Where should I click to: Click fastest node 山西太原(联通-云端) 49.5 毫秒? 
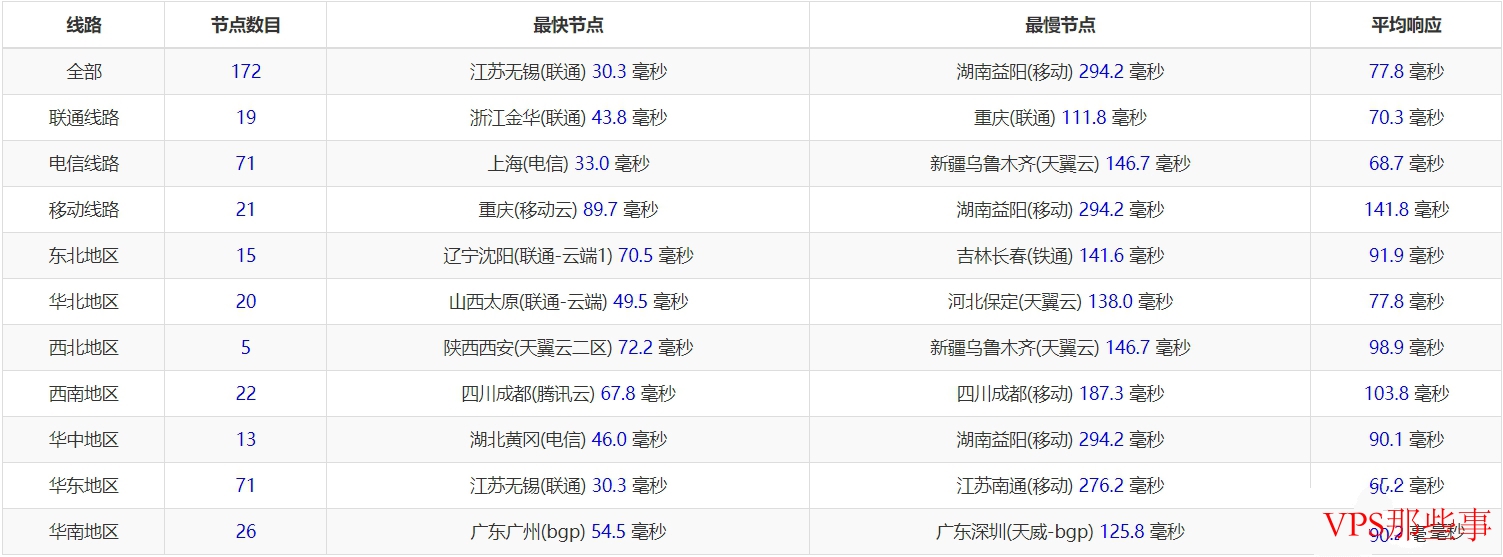click(568, 302)
